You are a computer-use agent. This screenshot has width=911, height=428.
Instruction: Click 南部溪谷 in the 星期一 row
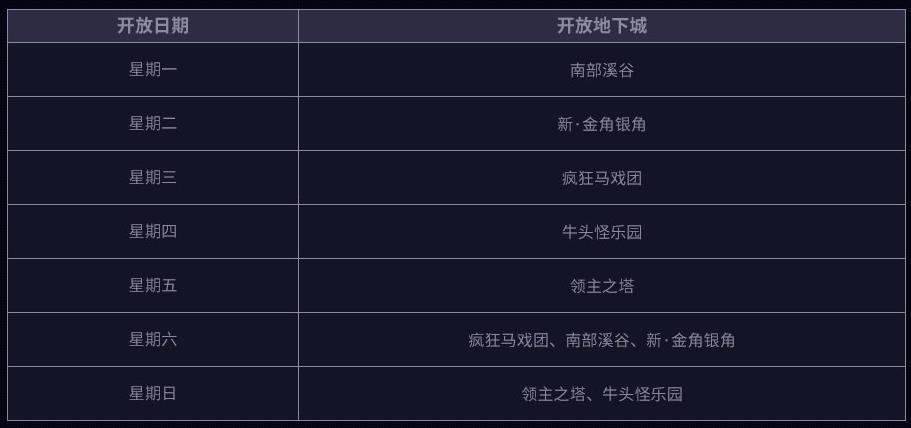[601, 70]
